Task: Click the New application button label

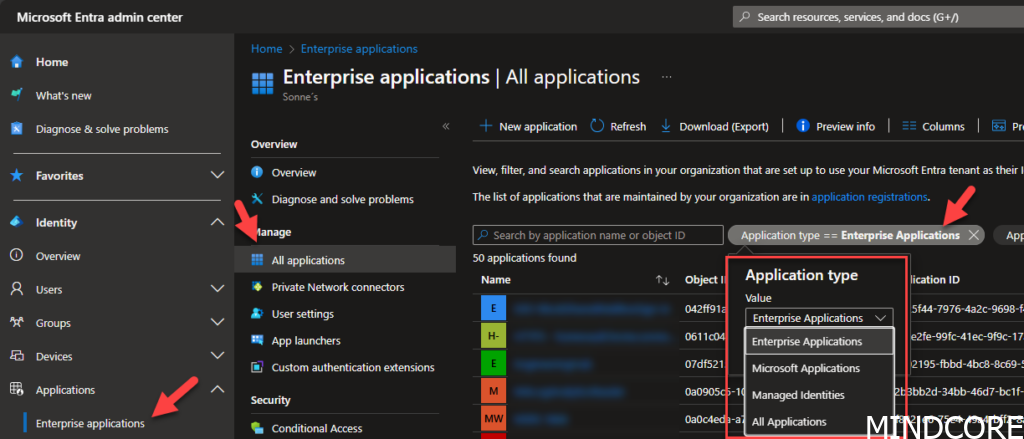Action: click(538, 127)
